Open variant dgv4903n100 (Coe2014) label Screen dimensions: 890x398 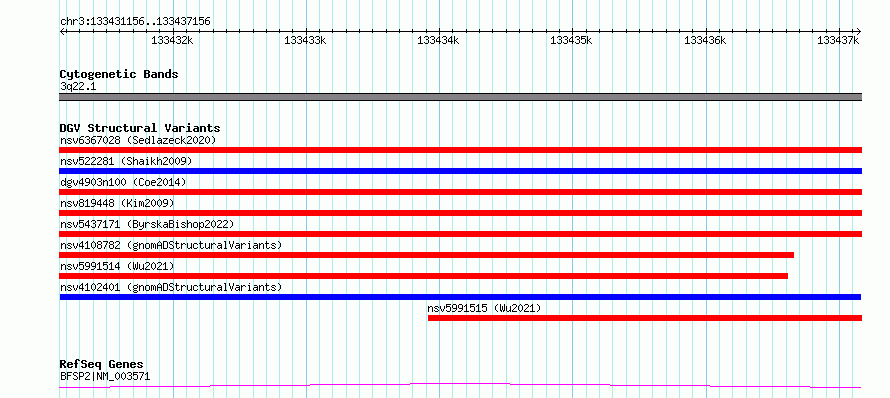[123, 182]
